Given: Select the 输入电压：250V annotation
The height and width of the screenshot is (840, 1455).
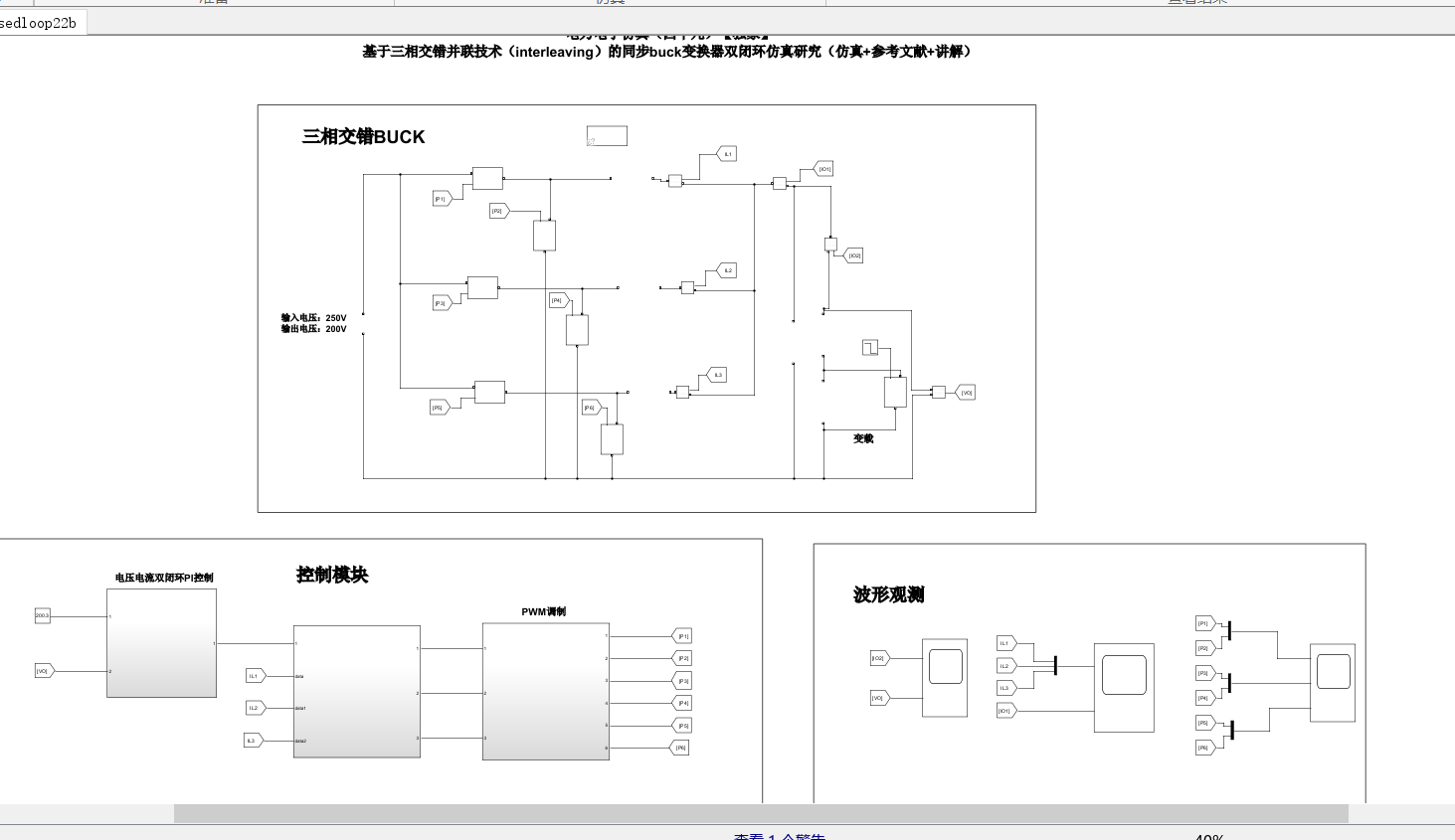Looking at the screenshot, I should (x=314, y=318).
